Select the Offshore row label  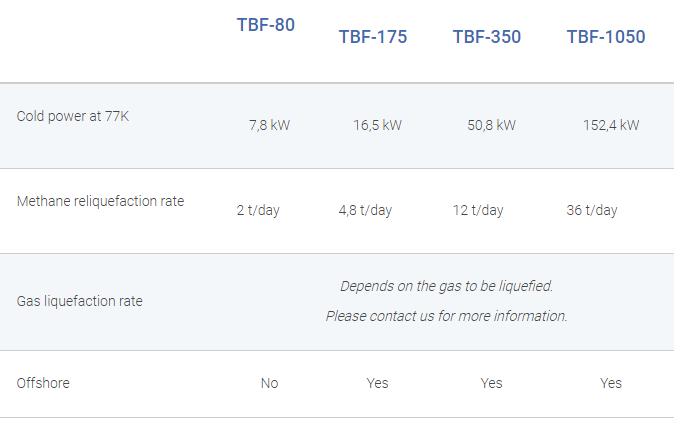point(43,383)
